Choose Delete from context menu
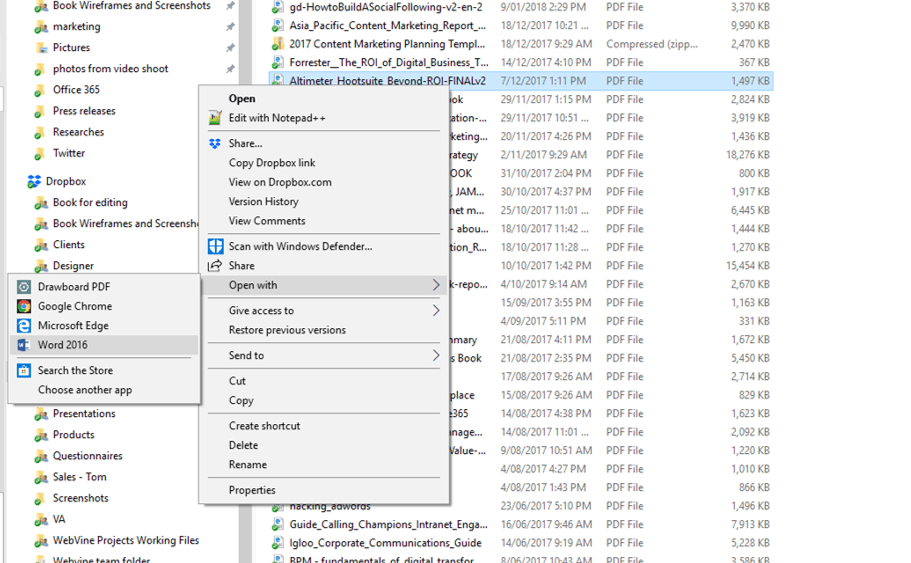The height and width of the screenshot is (563, 911). (x=243, y=445)
